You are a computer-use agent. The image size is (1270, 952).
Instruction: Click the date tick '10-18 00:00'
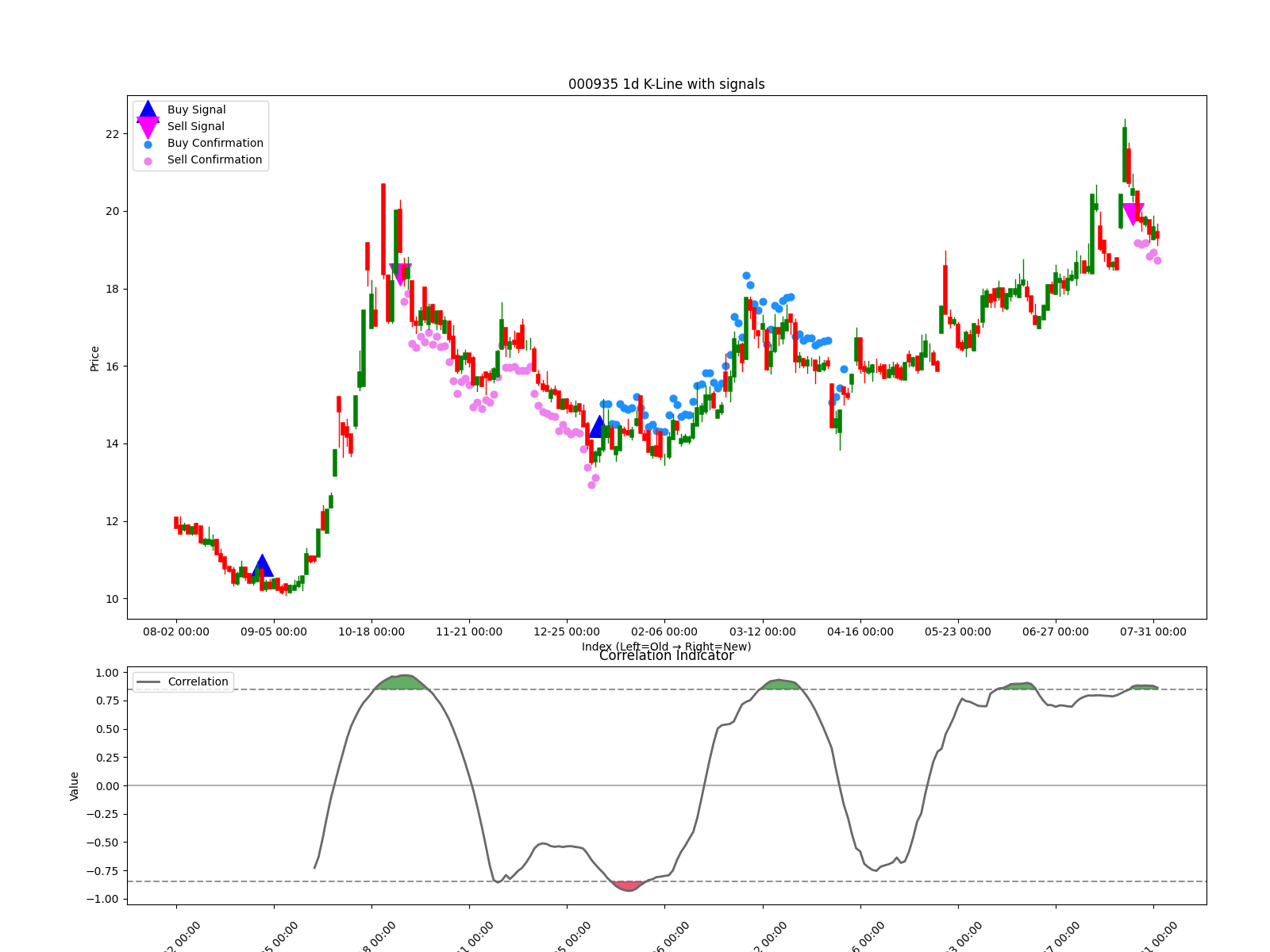(371, 632)
